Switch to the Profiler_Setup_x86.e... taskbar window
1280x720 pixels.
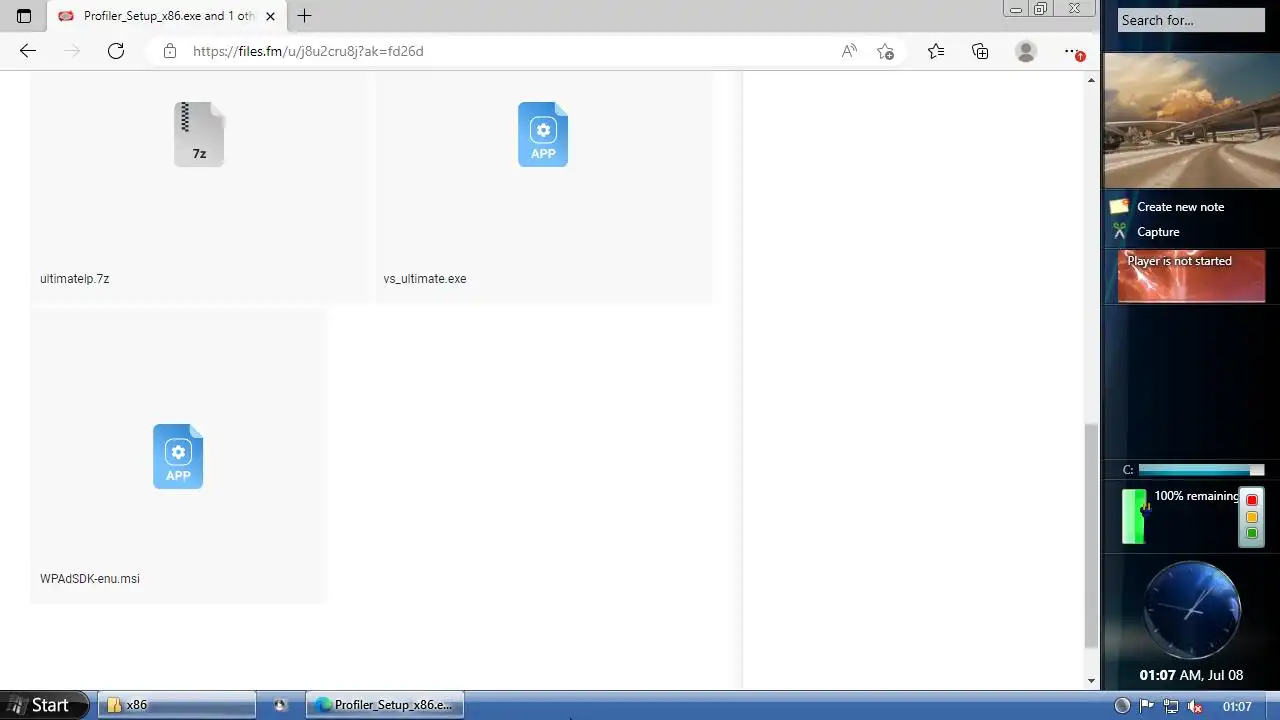[384, 705]
